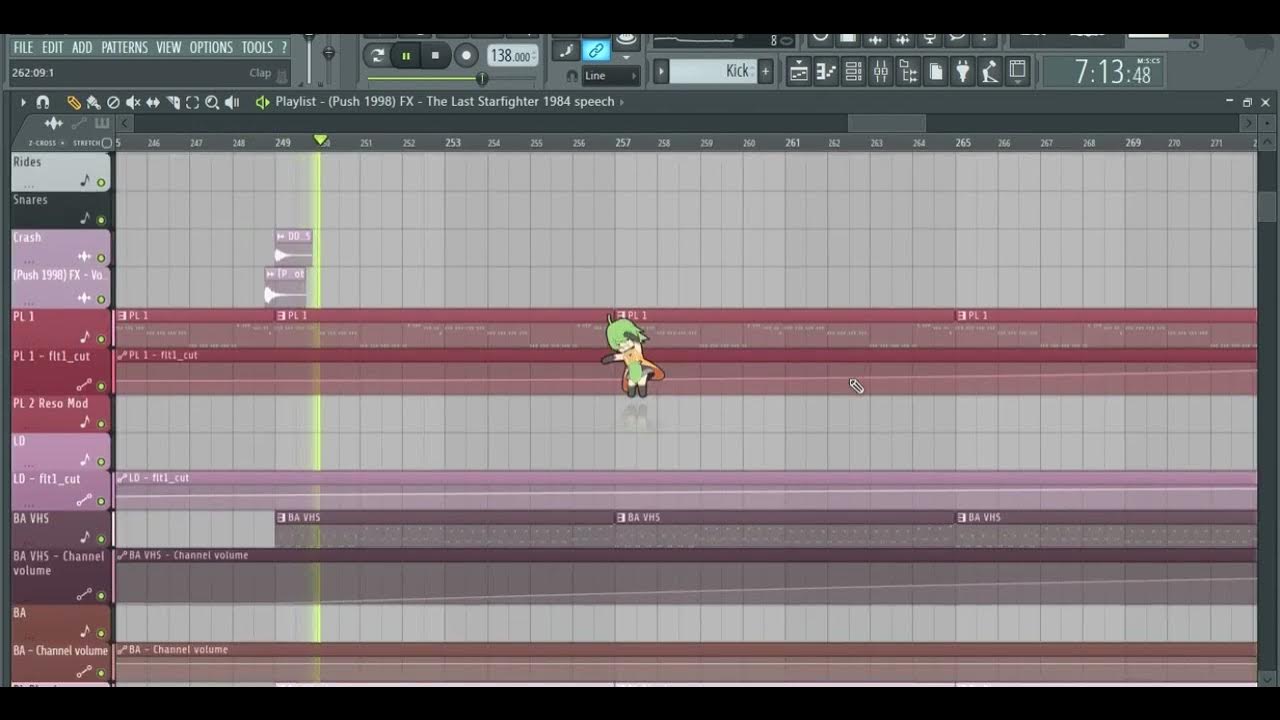The width and height of the screenshot is (1280, 720).
Task: Select the Zoom magnifier tool in Playlist
Action: (x=212, y=102)
